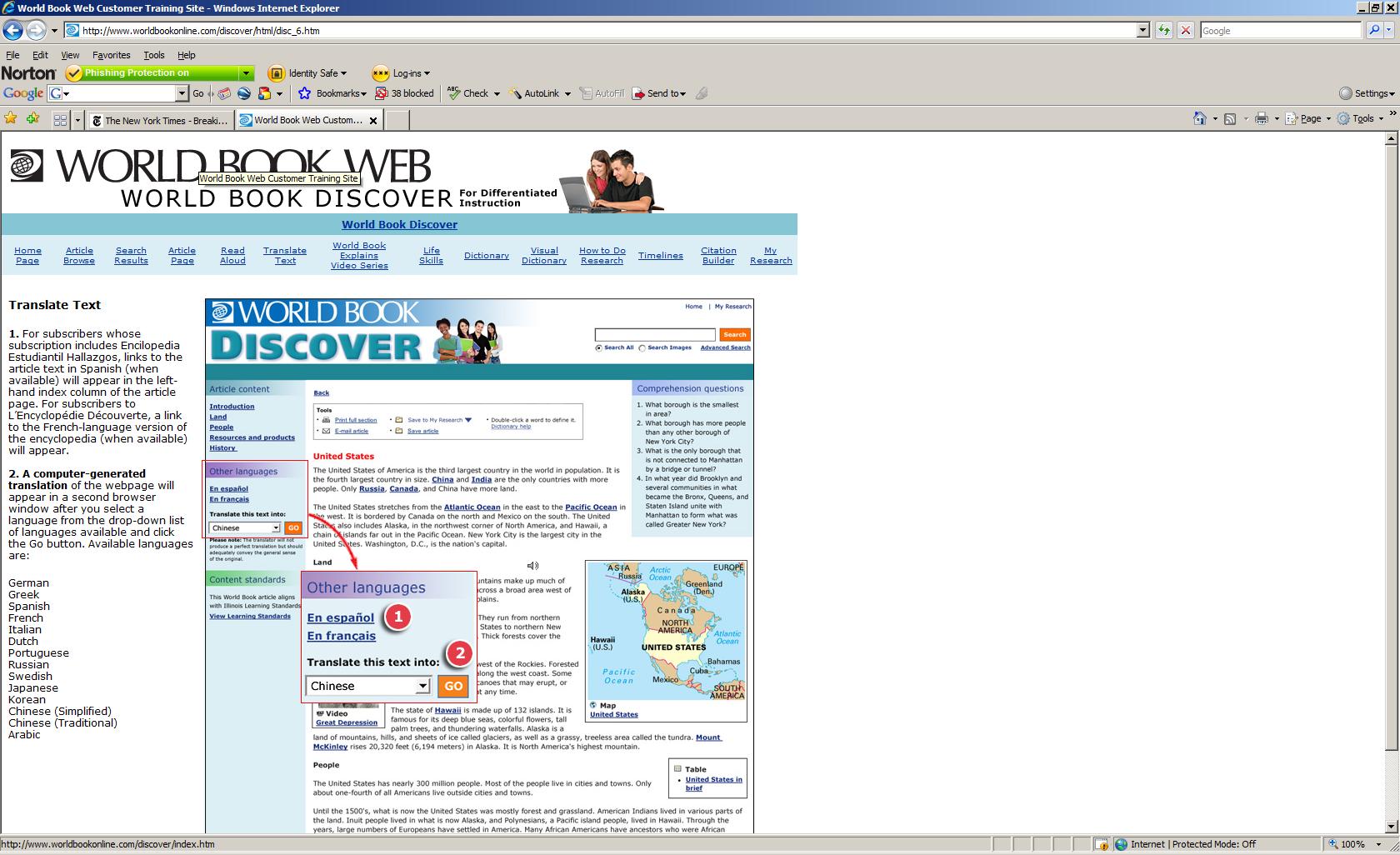Click the AutoLink wand icon
Screen dimensions: 1400x855
click(515, 93)
